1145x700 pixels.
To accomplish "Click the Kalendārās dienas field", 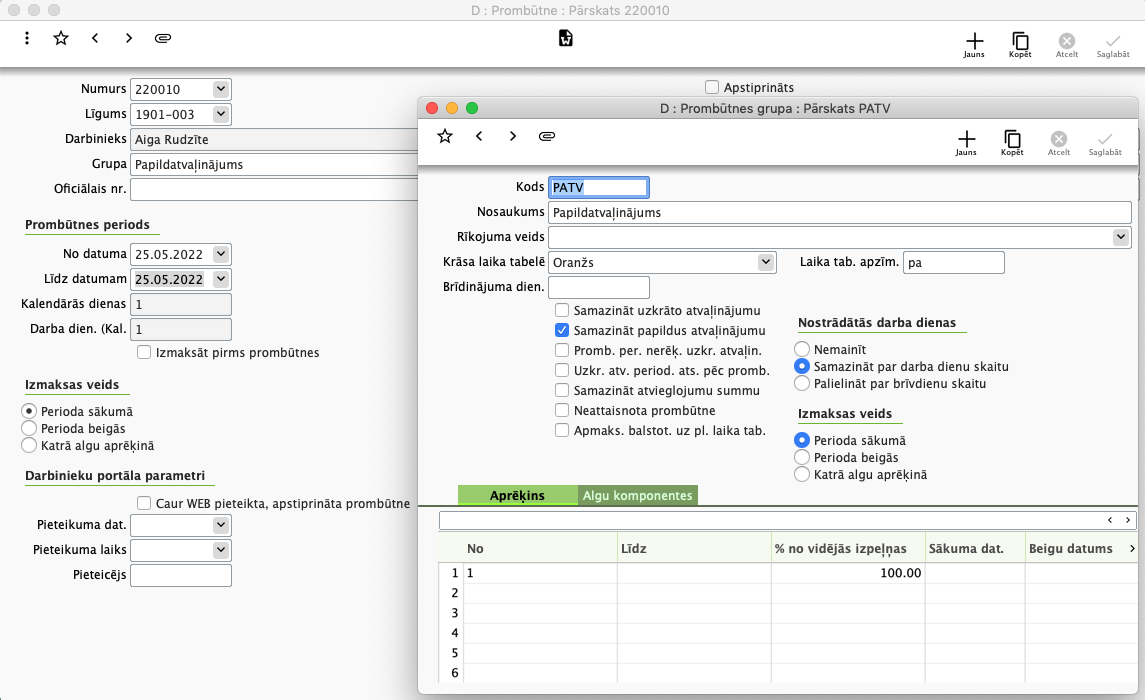I will click(x=181, y=304).
